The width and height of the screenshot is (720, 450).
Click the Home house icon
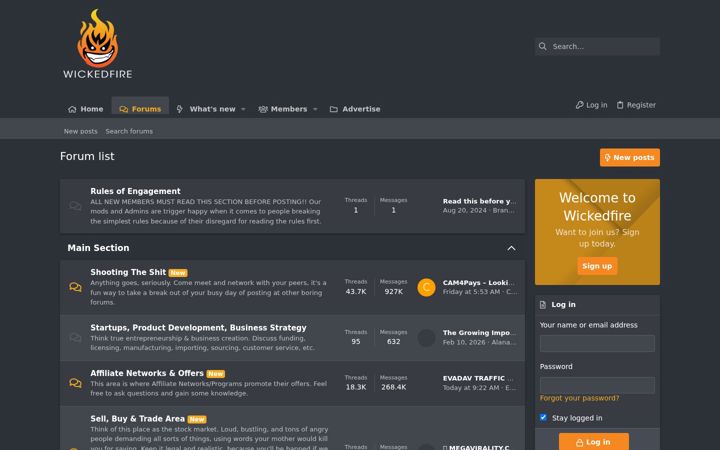coord(72,109)
